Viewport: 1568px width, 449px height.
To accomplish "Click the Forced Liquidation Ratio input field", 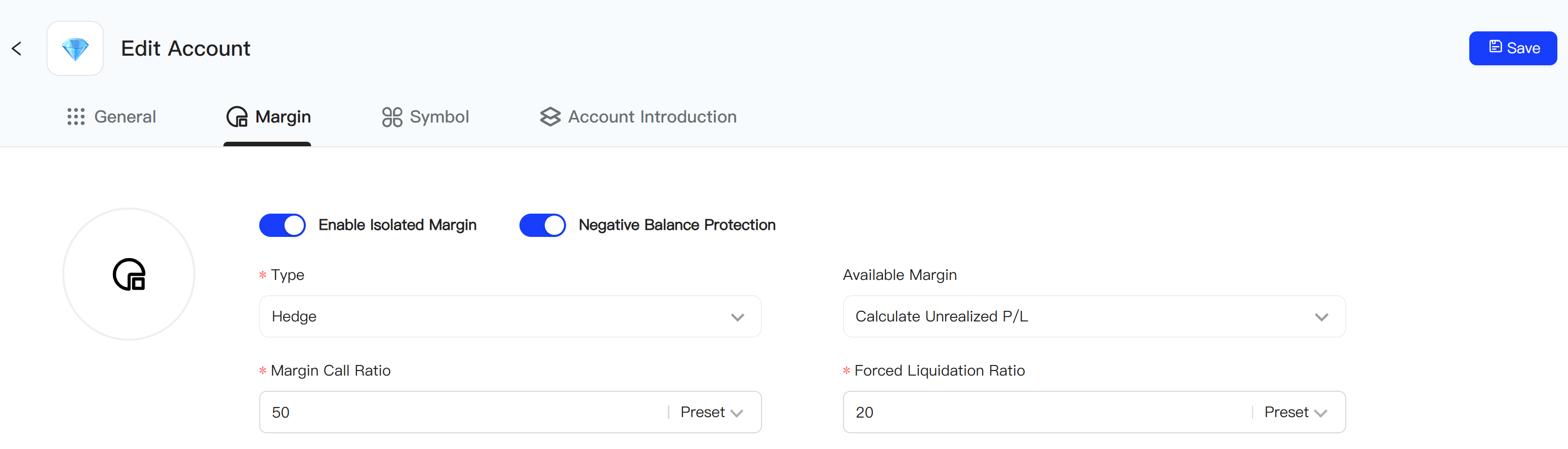I will [1048, 413].
